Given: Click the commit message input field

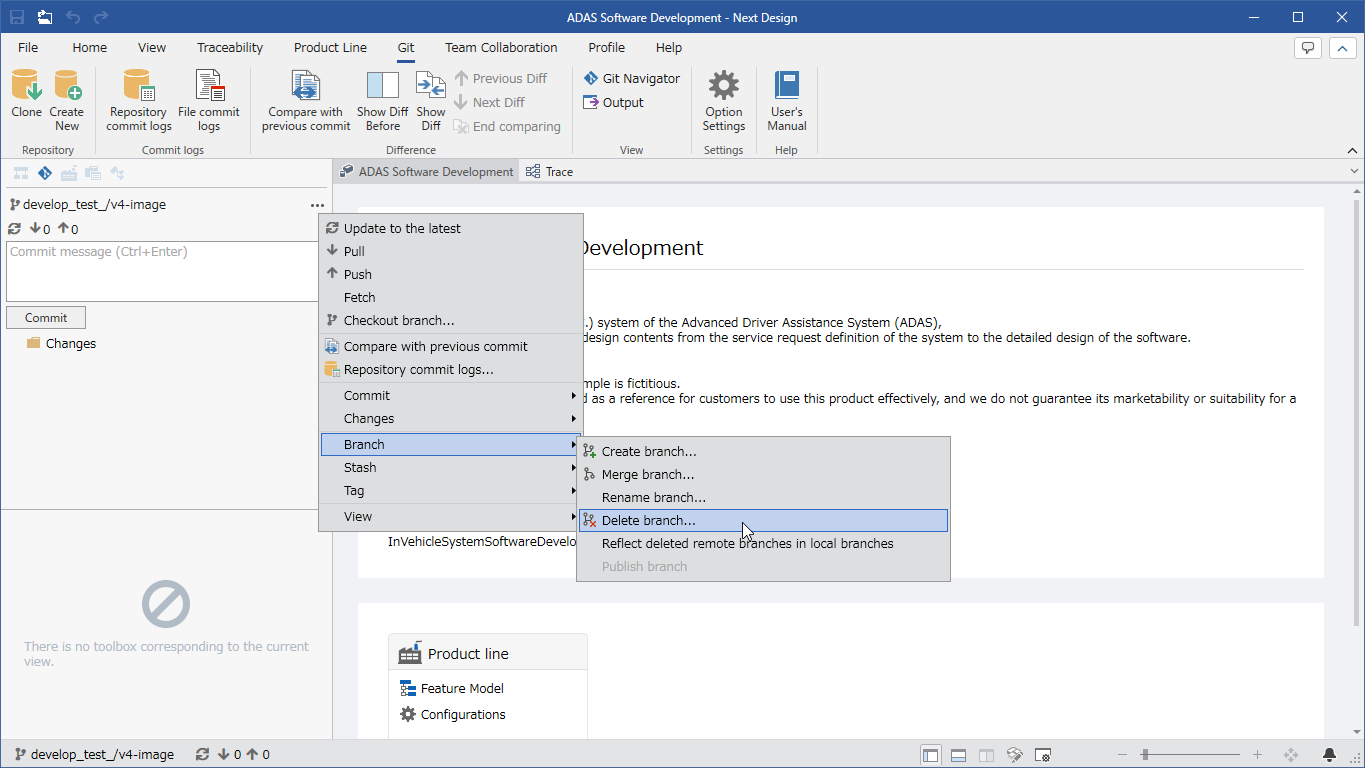Looking at the screenshot, I should pyautogui.click(x=163, y=271).
